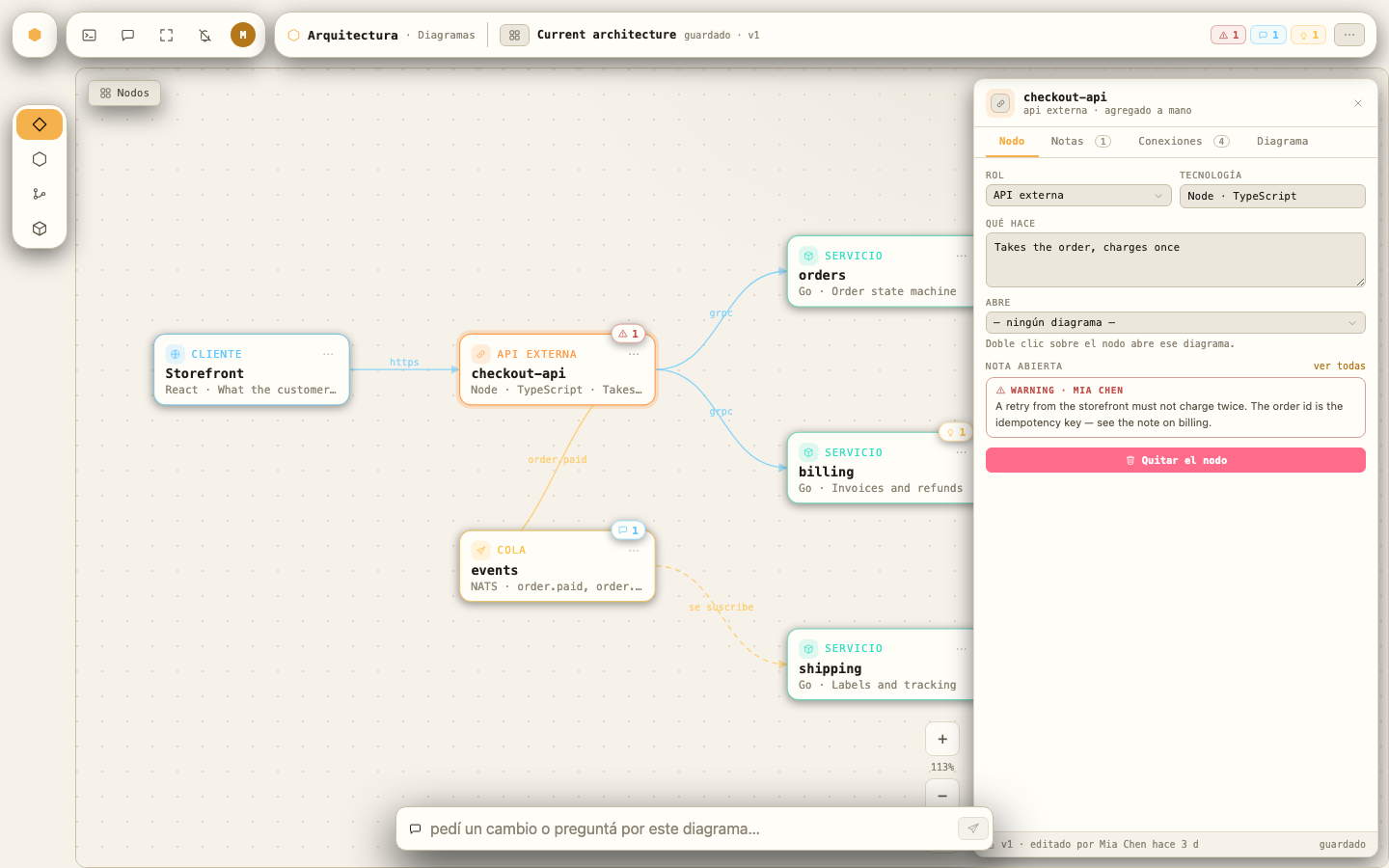Click the lightbulb count badge in header

(x=1308, y=35)
